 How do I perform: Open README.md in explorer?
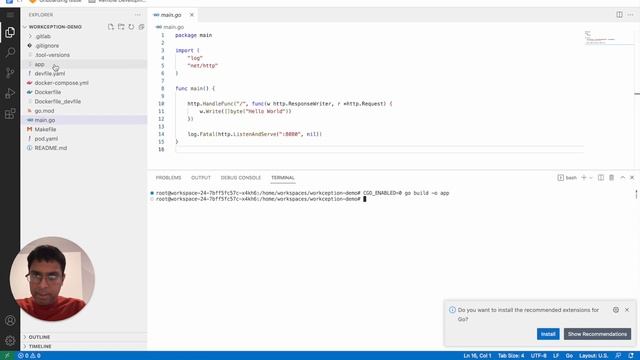pos(84,148)
